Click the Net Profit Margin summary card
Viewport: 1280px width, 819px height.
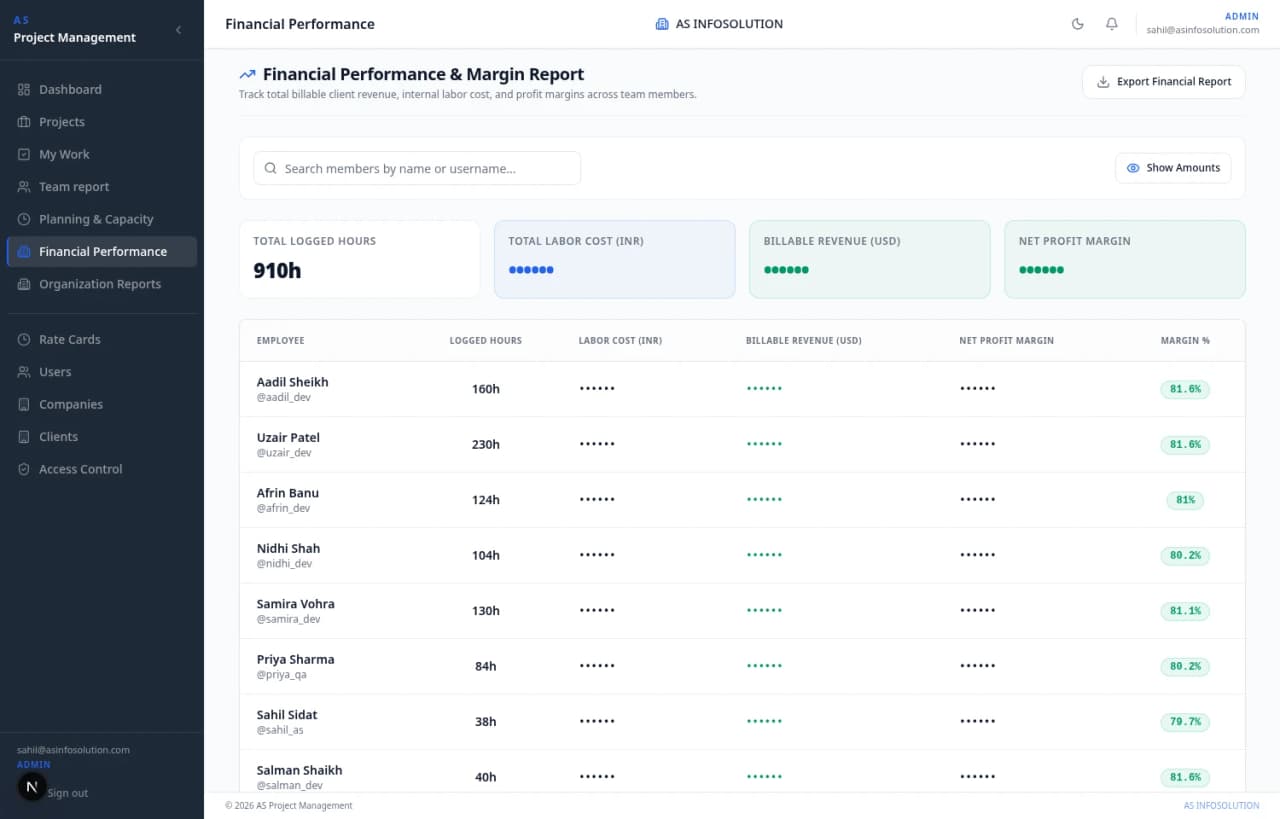pos(1125,259)
